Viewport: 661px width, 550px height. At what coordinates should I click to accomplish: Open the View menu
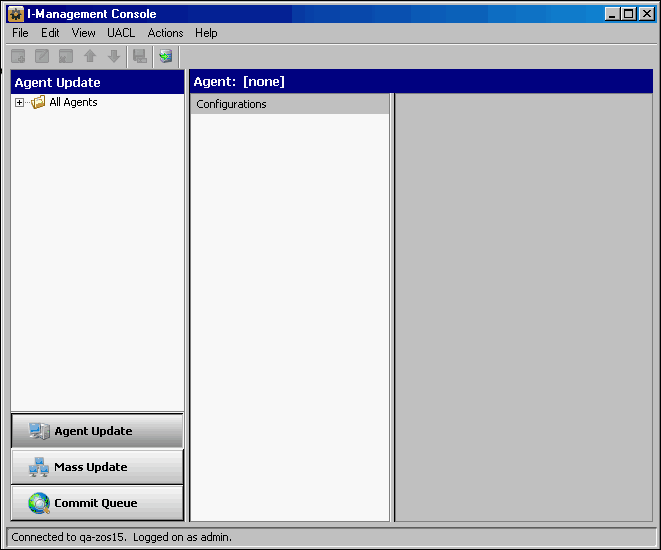[83, 33]
